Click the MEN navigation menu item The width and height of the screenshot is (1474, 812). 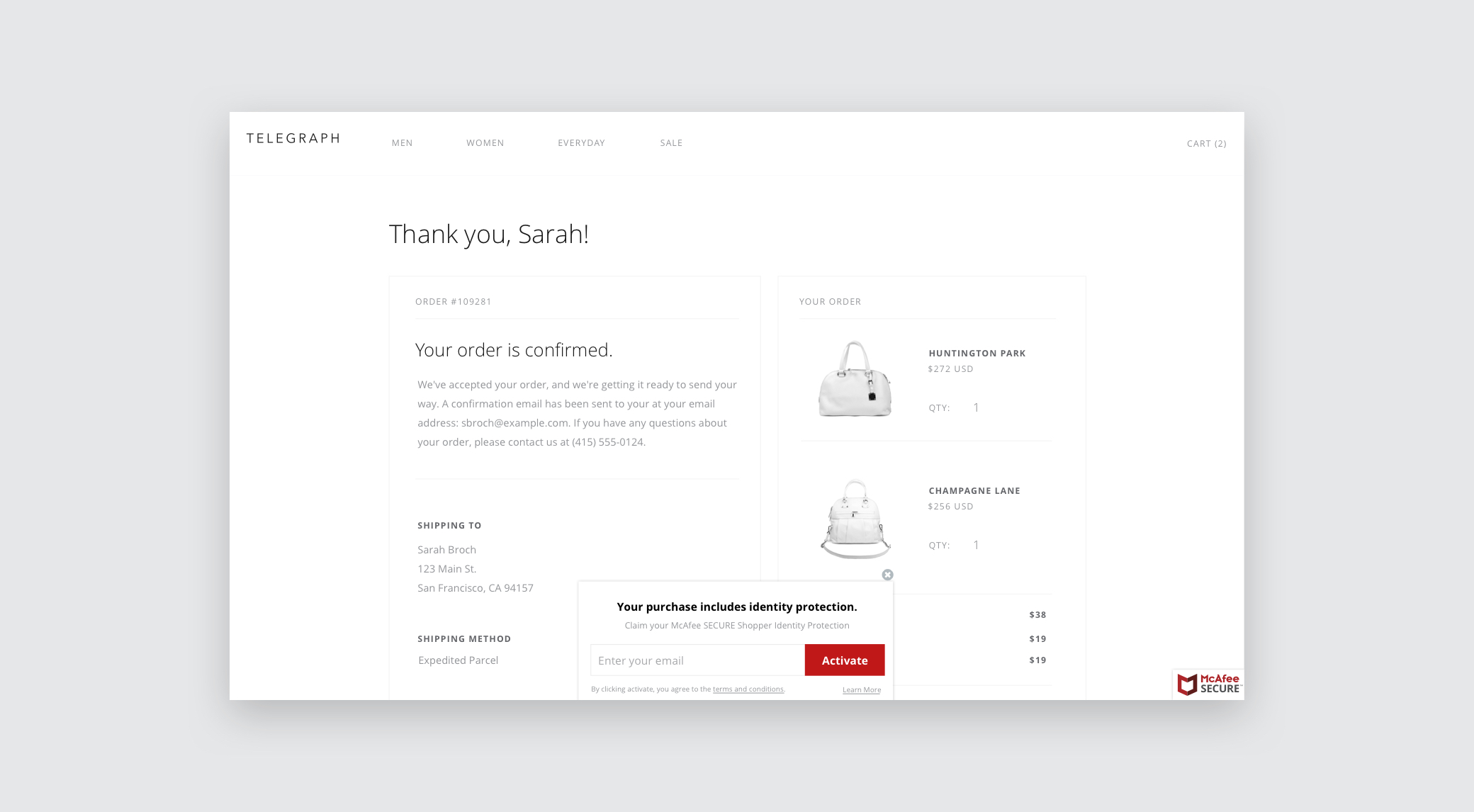[402, 142]
